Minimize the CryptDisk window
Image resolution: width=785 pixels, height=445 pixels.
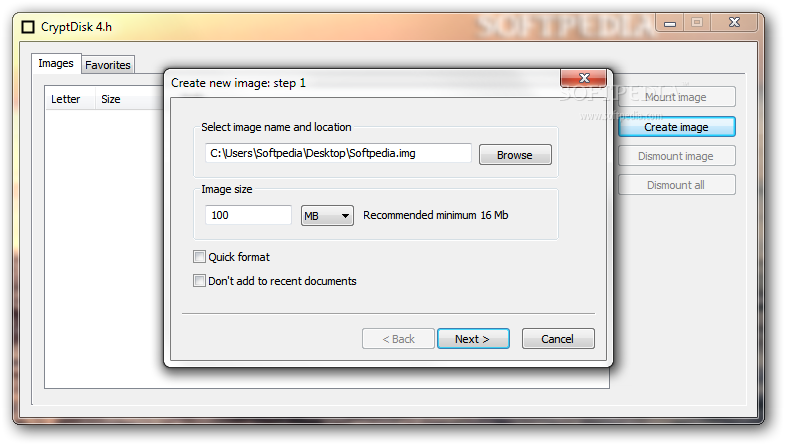pyautogui.click(x=670, y=23)
